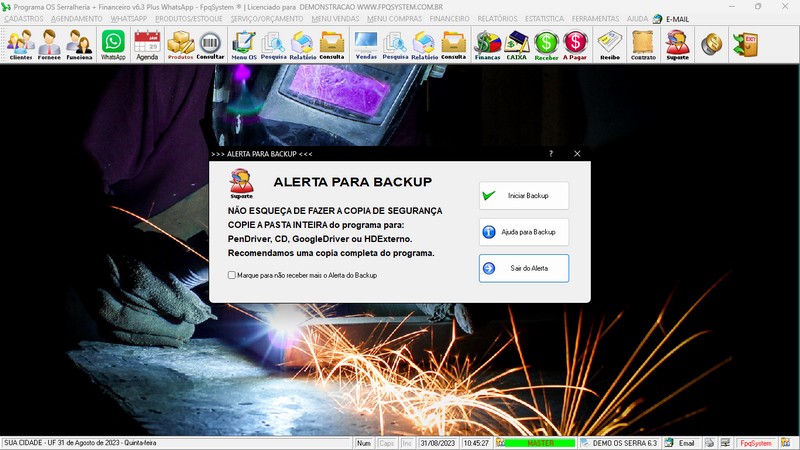This screenshot has height=450, width=800.
Task: Open the Suporte toolbar icon
Action: pyautogui.click(x=677, y=44)
